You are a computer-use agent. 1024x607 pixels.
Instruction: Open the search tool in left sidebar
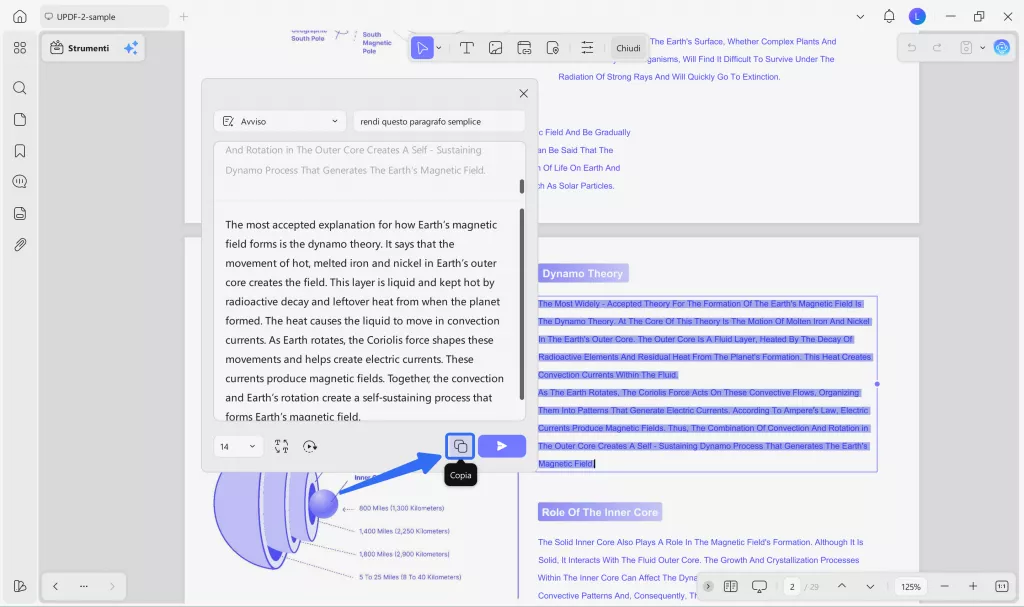tap(20, 88)
